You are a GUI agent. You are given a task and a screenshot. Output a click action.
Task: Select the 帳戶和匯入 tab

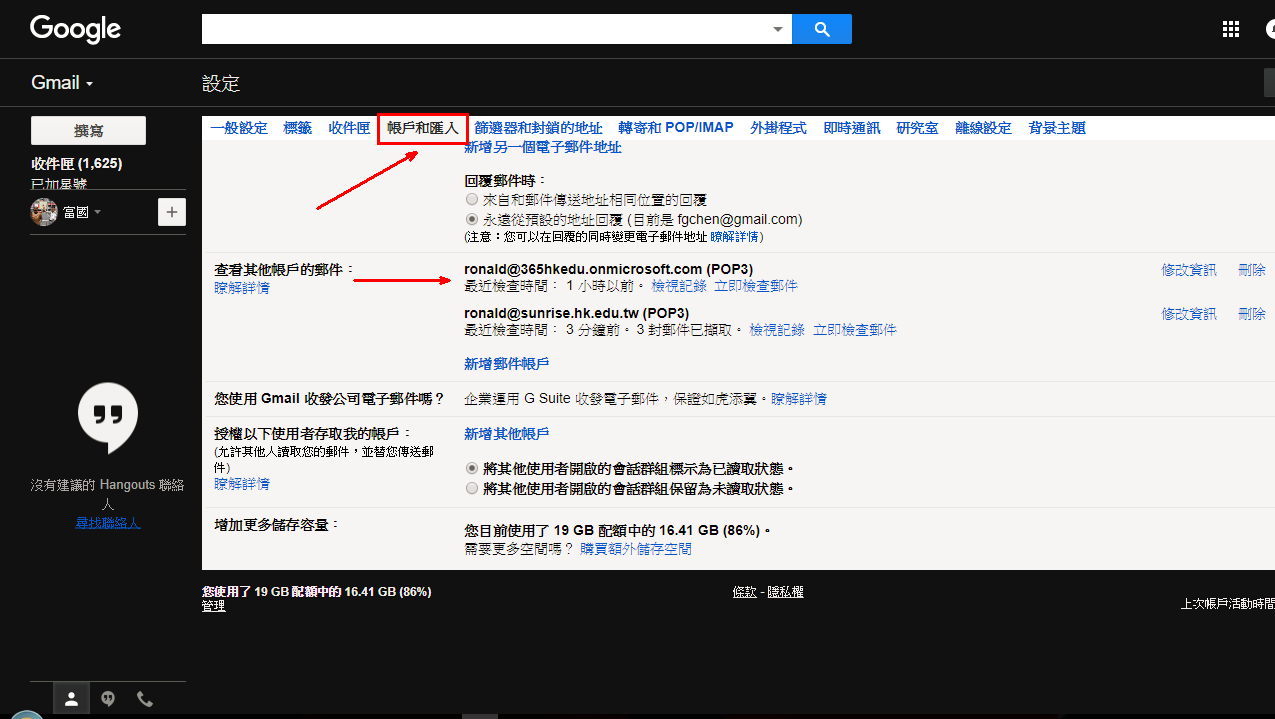(423, 128)
